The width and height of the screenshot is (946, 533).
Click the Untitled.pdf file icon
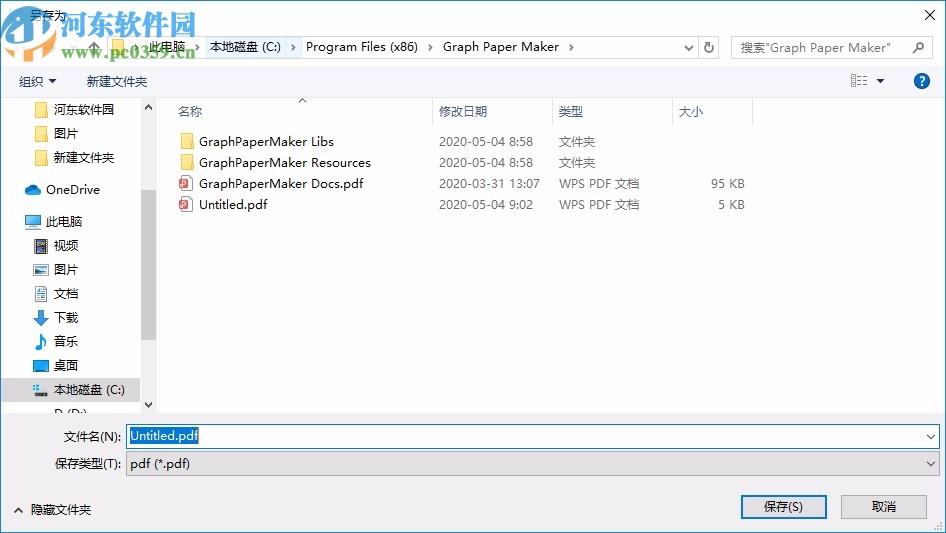coord(186,205)
